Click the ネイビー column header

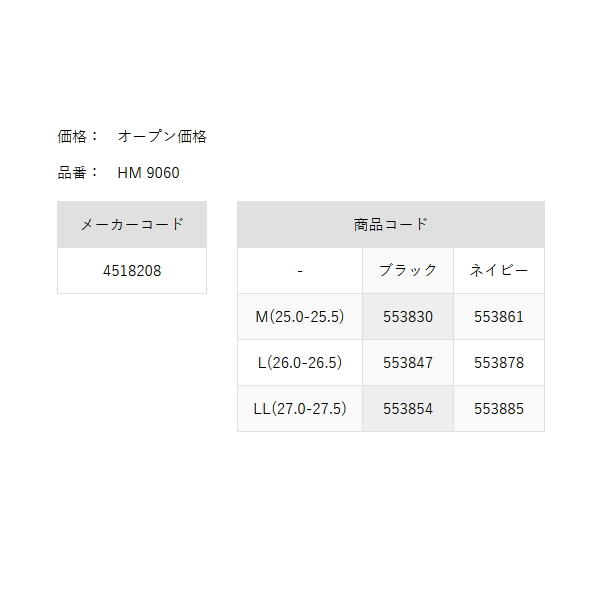498,270
